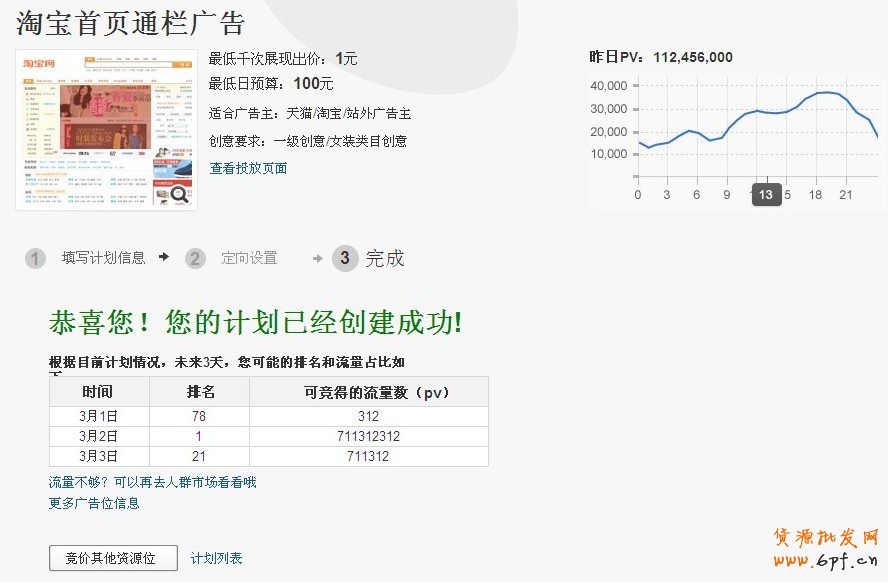Click the arrow after 填写计划信息

pyautogui.click(x=164, y=258)
